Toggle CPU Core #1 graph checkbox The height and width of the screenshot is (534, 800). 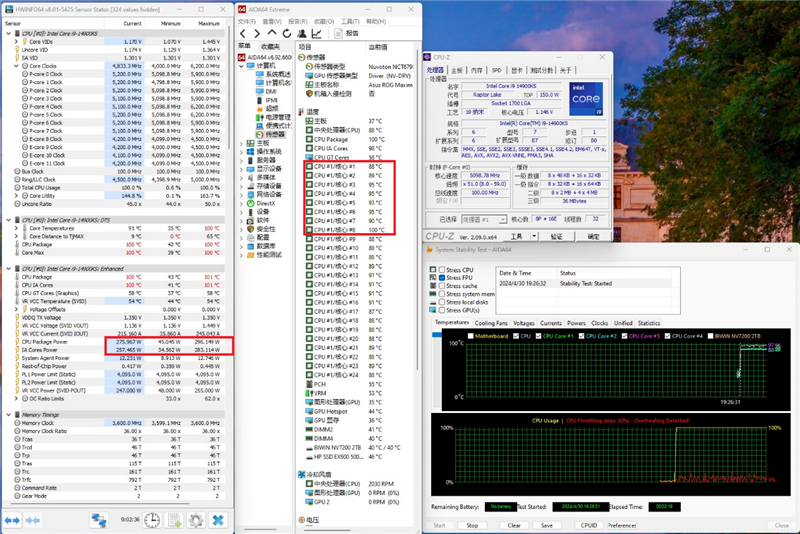coord(539,336)
